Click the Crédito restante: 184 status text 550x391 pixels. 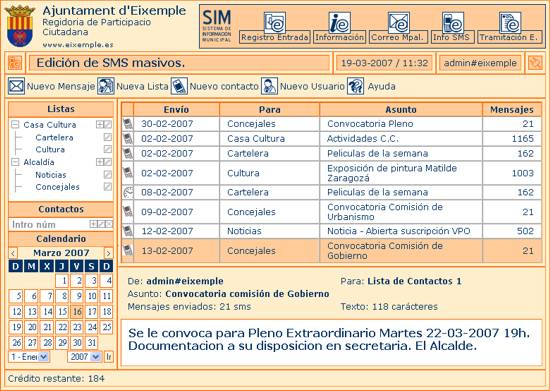[x=56, y=379]
